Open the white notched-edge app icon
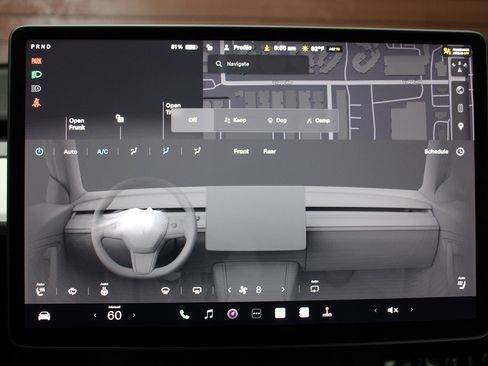Screen dimensions: 488x366 coord(304,312)
